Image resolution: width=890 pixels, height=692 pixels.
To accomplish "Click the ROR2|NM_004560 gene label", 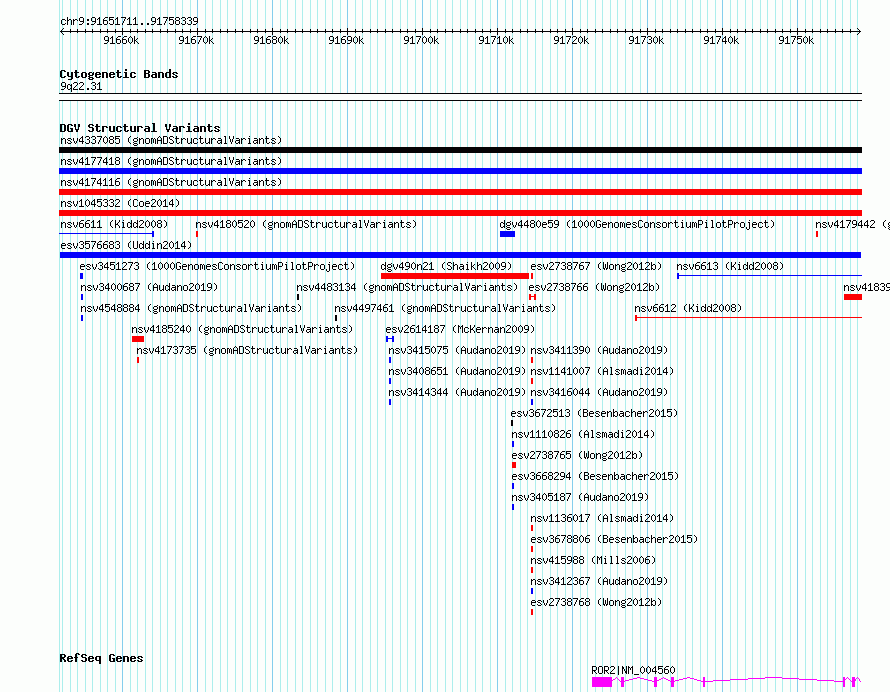I will point(633,670).
